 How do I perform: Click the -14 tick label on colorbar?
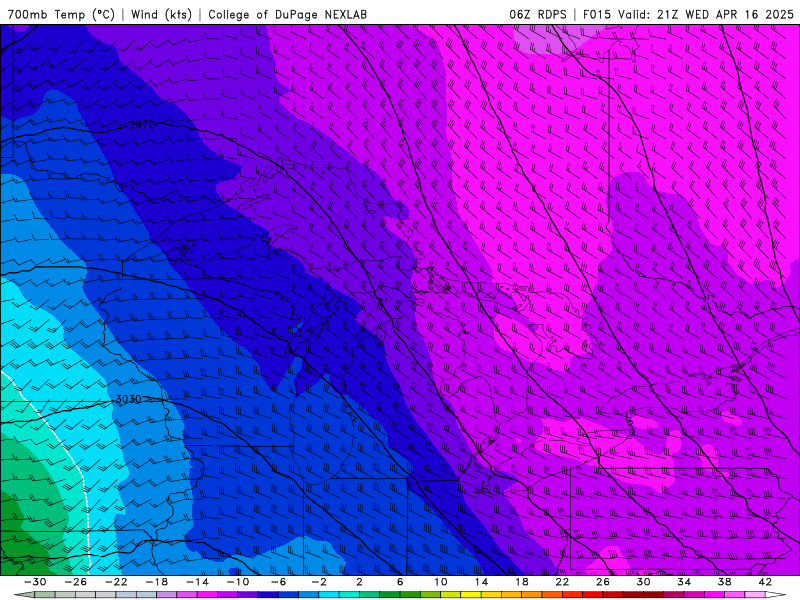[197, 582]
